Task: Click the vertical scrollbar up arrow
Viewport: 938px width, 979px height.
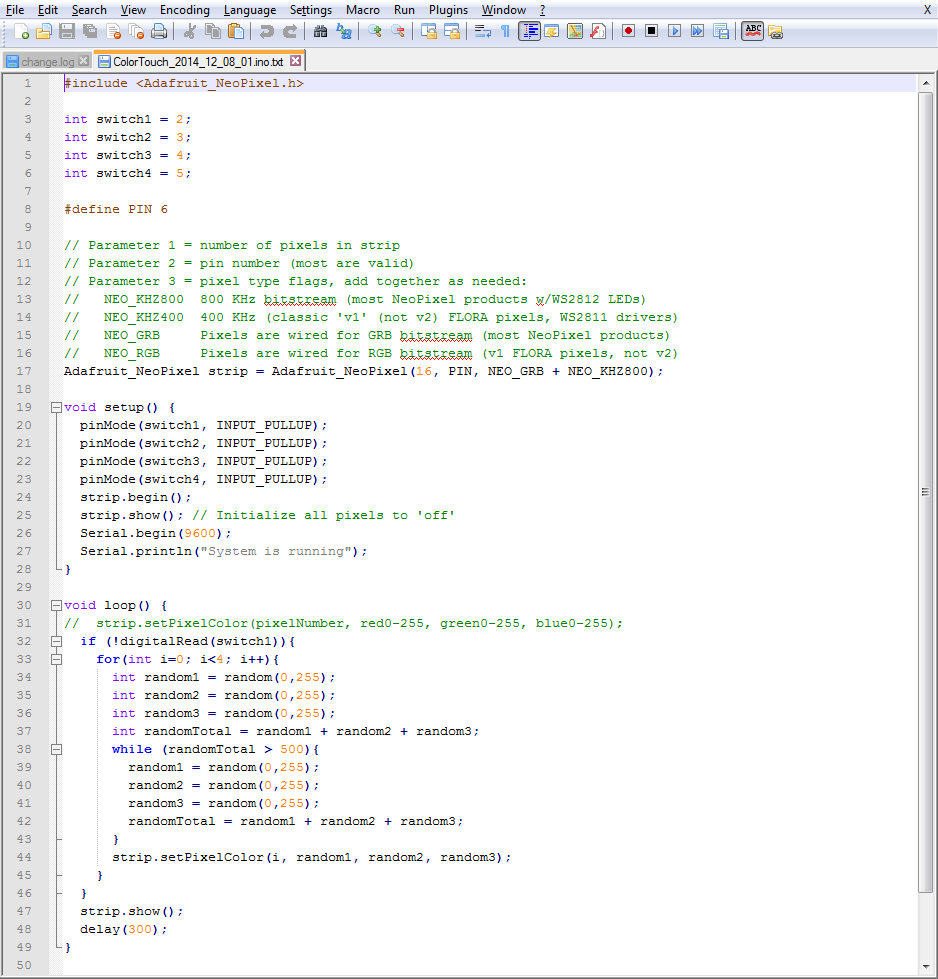Action: [x=926, y=83]
